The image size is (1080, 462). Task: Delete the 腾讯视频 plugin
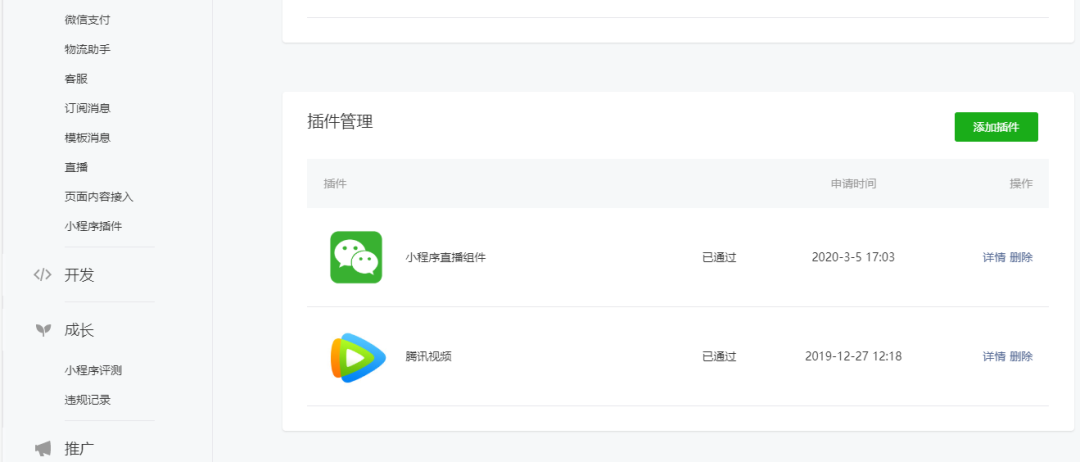tap(1021, 357)
